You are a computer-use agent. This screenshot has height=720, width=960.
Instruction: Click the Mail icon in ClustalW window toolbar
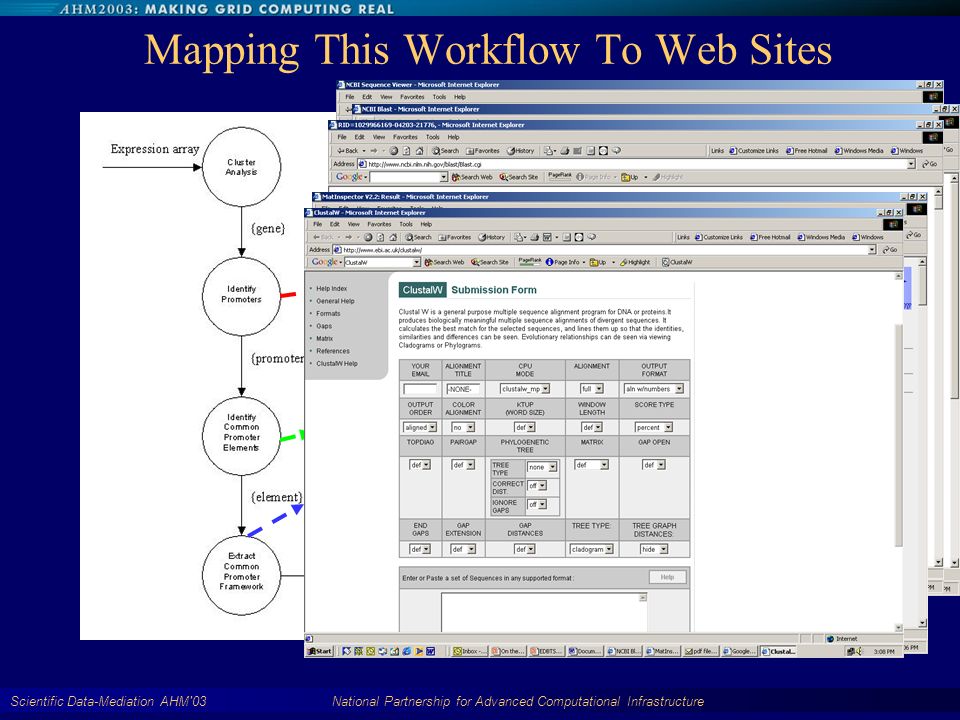(519, 237)
